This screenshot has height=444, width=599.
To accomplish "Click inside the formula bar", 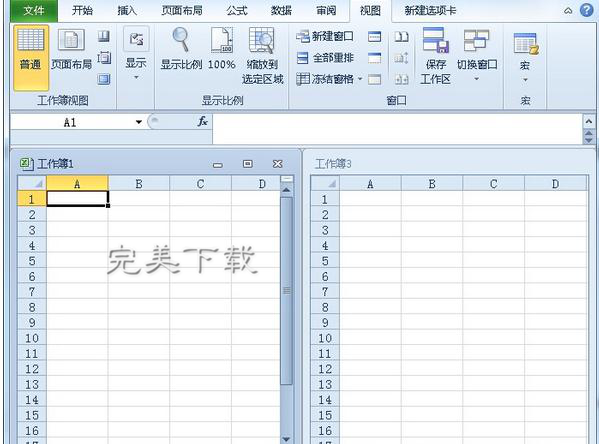I will (397, 129).
